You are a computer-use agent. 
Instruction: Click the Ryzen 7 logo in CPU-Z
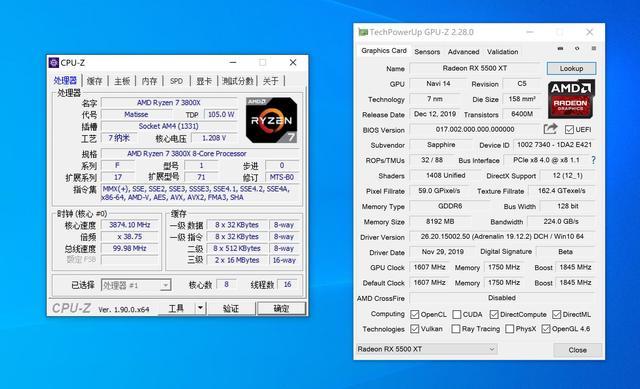click(x=271, y=120)
